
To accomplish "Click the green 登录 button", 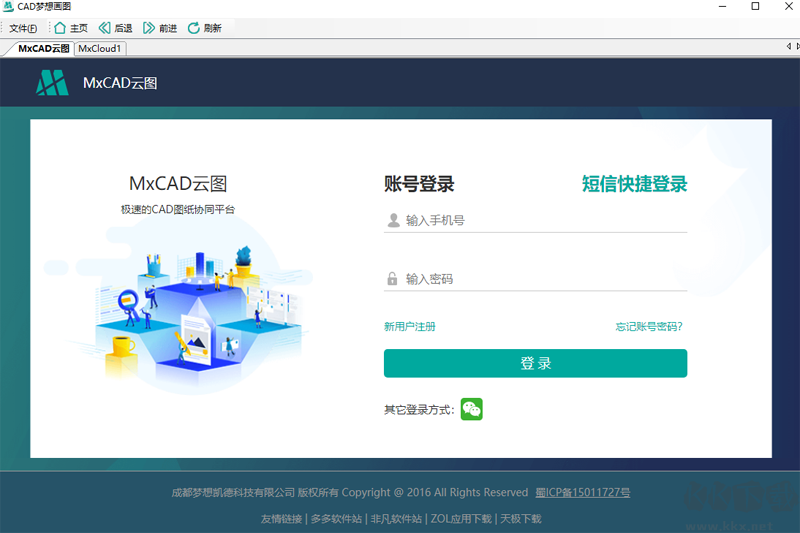I will click(535, 363).
